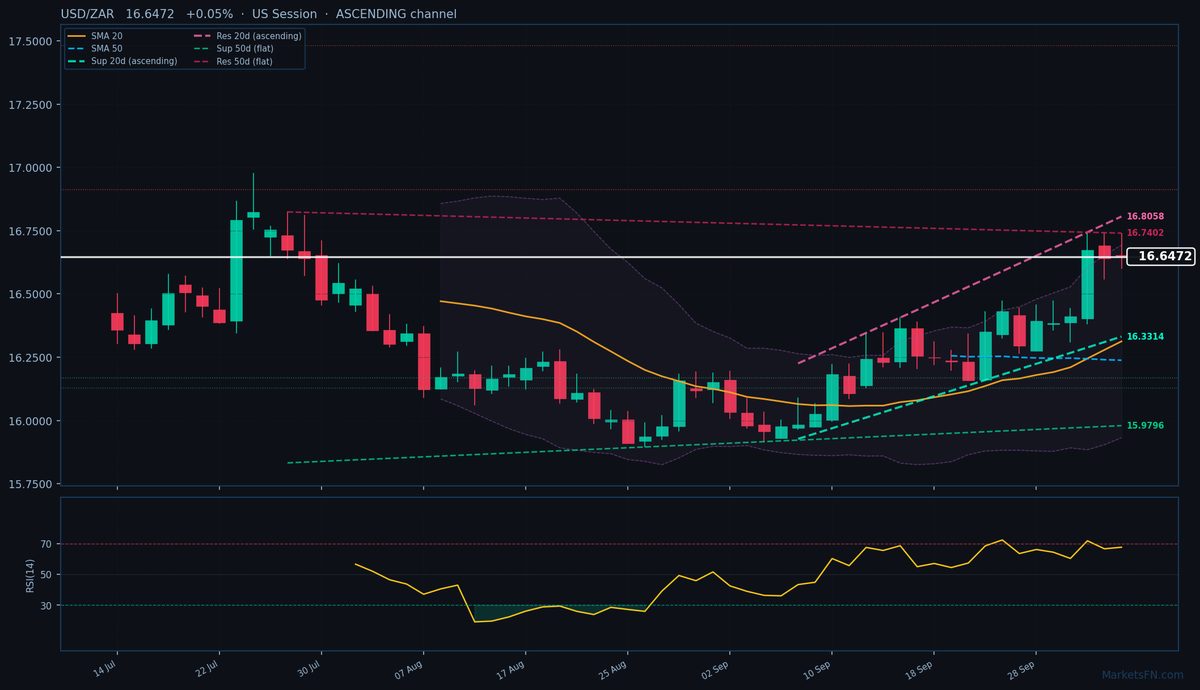Viewport: 1200px width, 690px height.
Task: Click the USD/ZAR symbol in the title
Action: (x=87, y=14)
